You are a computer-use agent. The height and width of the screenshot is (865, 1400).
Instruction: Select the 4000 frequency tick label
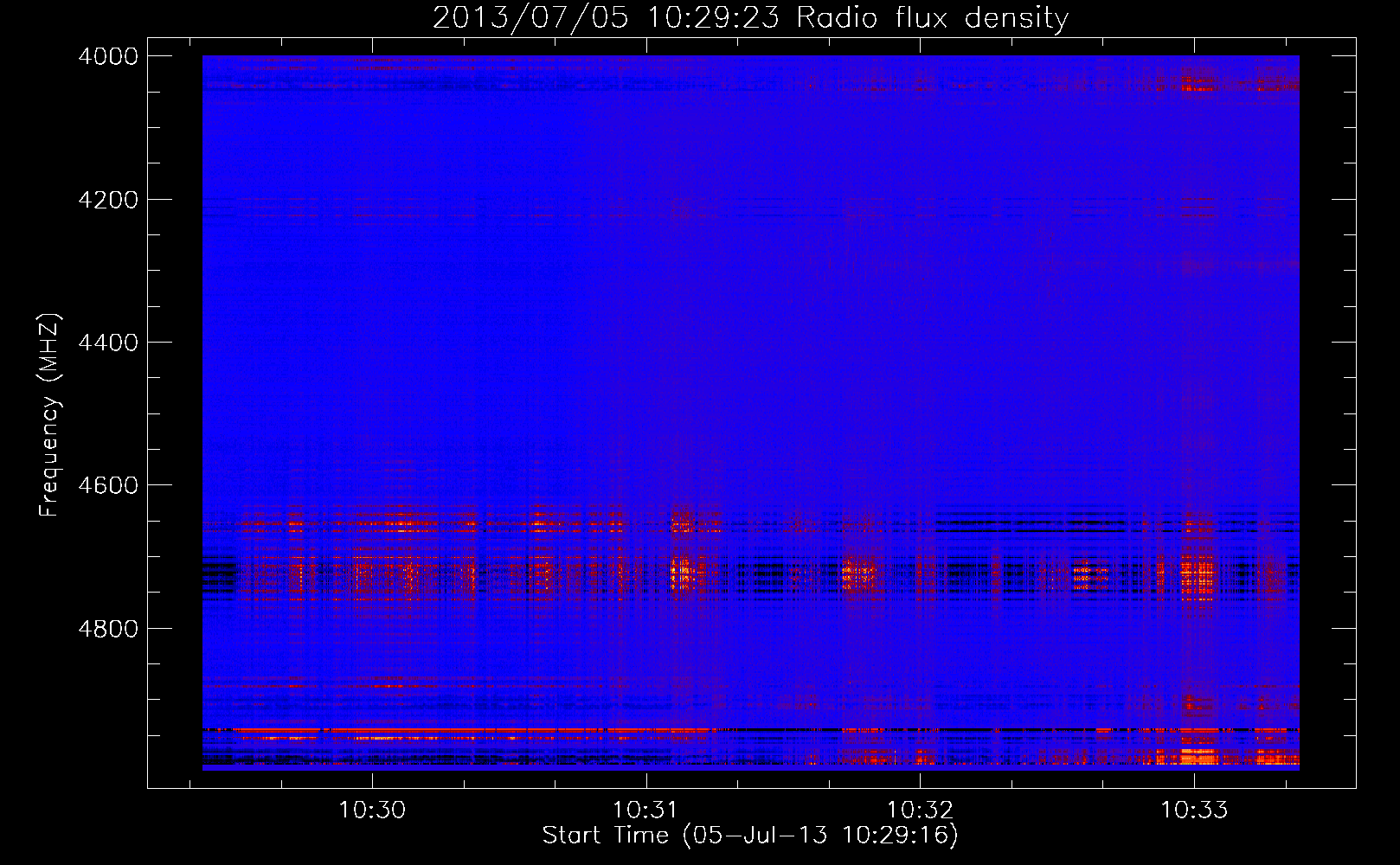pyautogui.click(x=108, y=56)
